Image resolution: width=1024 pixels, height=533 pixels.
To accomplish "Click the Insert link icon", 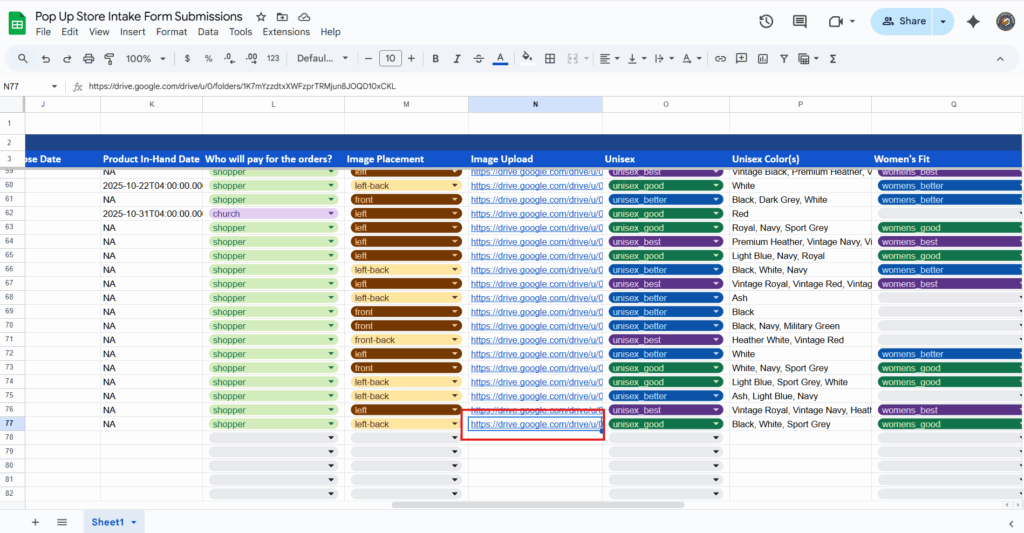I will 720,59.
